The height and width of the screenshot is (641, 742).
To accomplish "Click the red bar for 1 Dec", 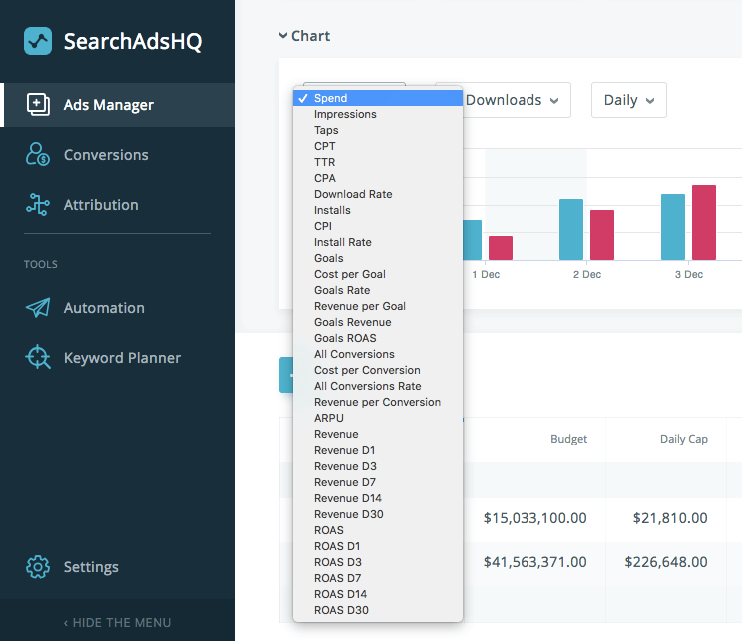I will click(x=501, y=248).
